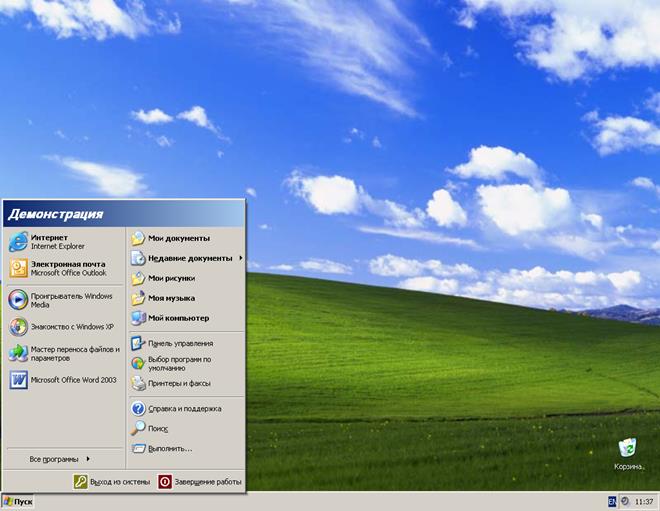660x511 pixels.
Task: Click Выбор программ по умолчанию label
Action: [180, 364]
